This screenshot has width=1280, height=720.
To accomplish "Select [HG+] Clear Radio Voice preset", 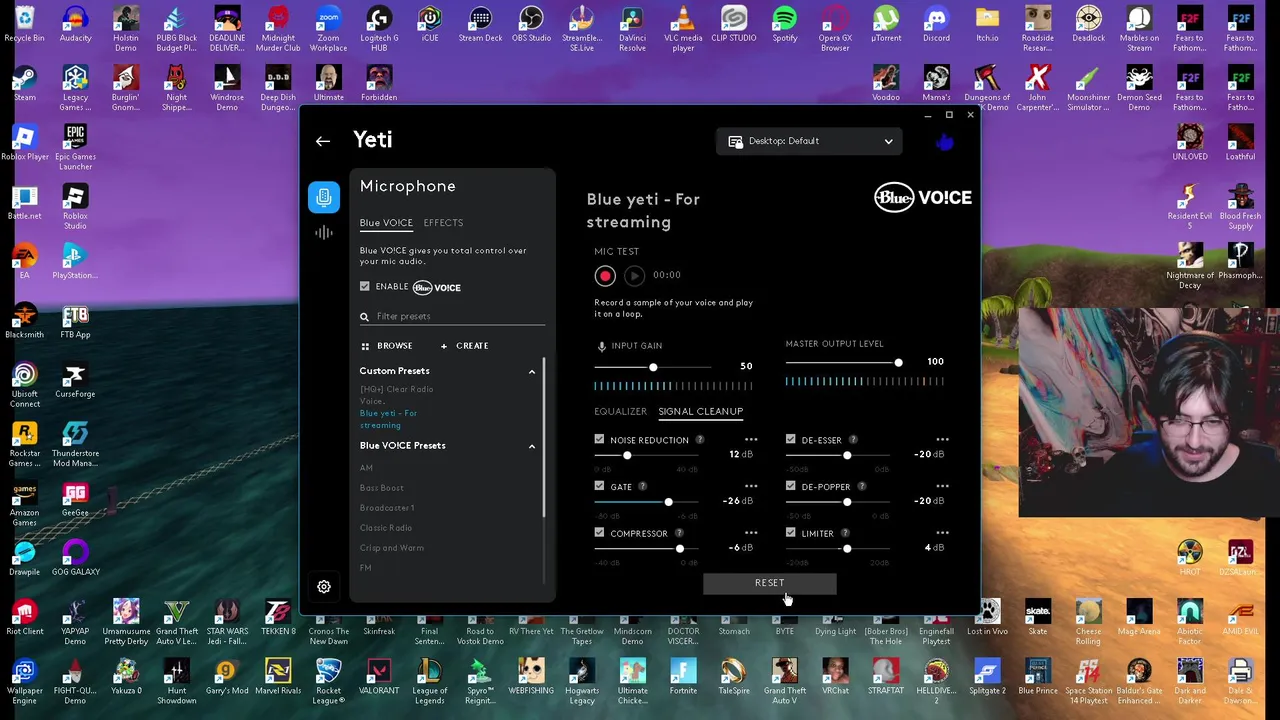I will pos(396,395).
